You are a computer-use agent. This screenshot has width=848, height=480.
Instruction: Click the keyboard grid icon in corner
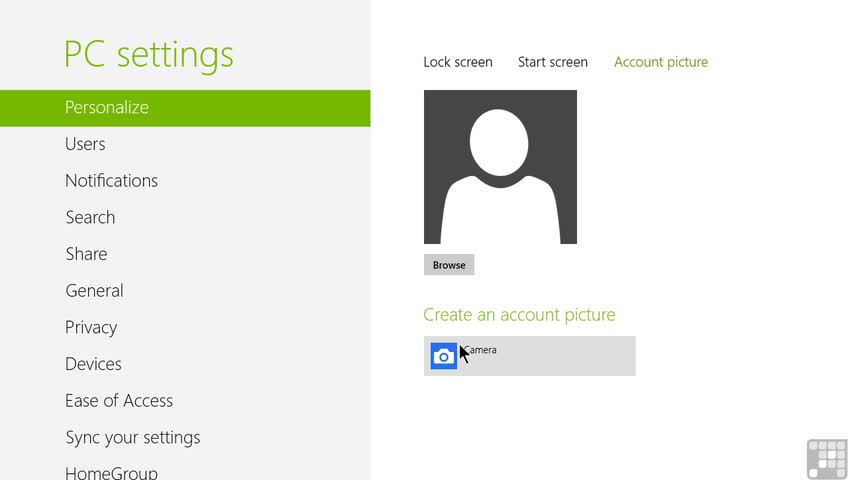(x=827, y=459)
